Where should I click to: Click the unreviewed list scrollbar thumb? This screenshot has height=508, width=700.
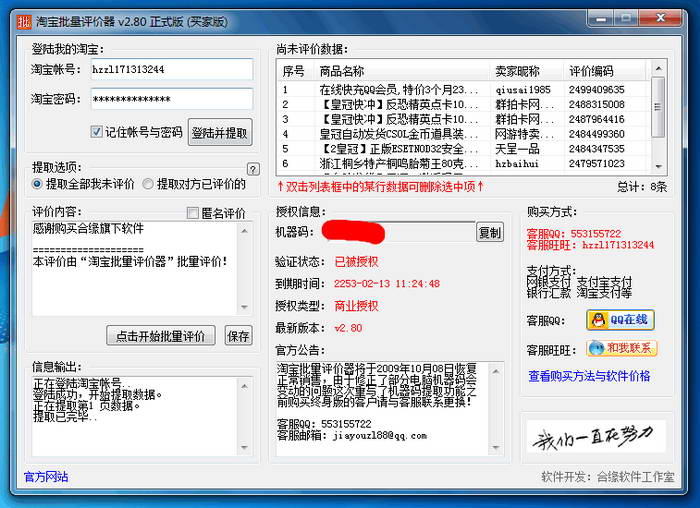tap(658, 107)
